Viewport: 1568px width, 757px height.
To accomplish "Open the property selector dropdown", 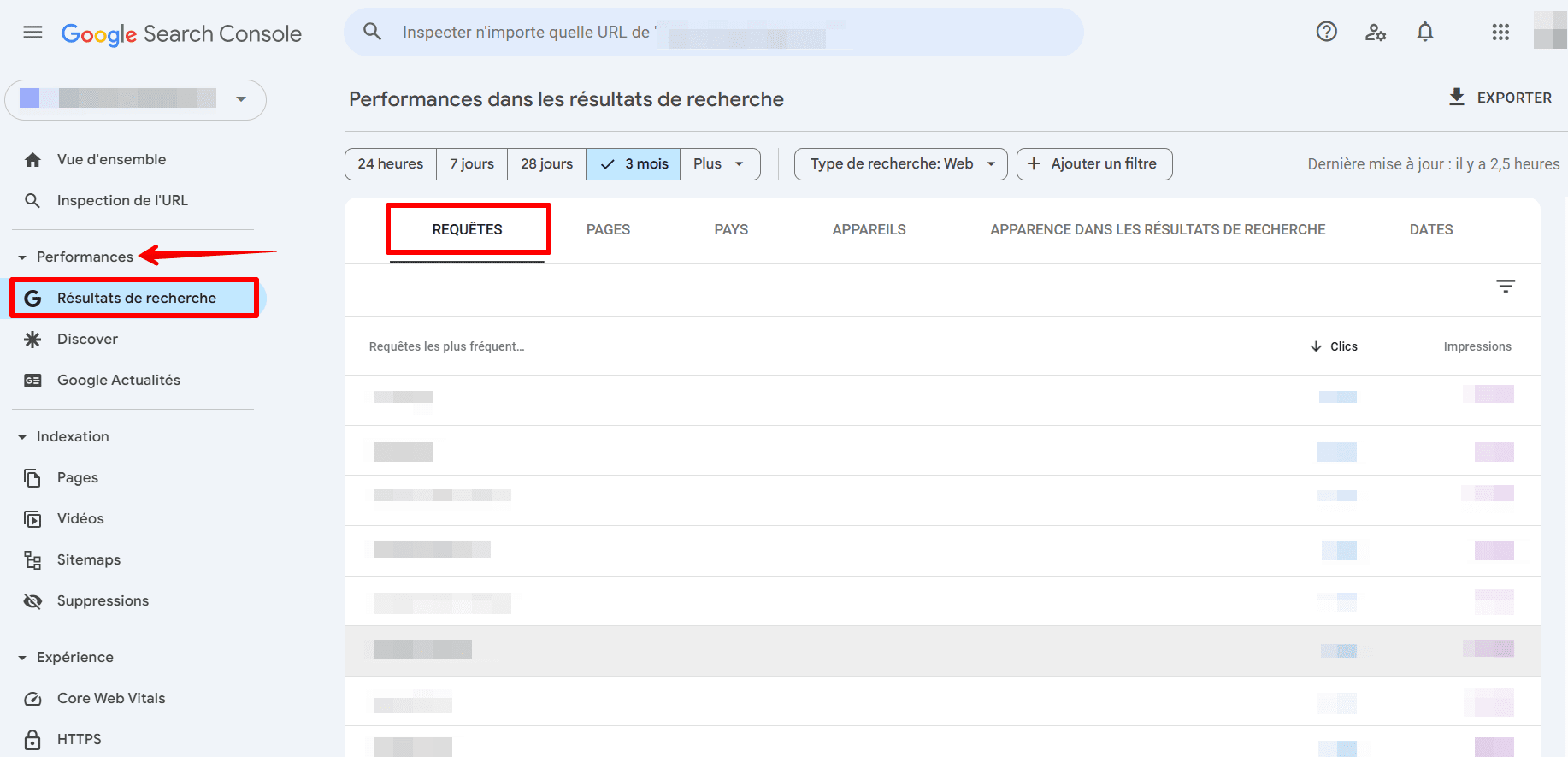I will tap(136, 100).
